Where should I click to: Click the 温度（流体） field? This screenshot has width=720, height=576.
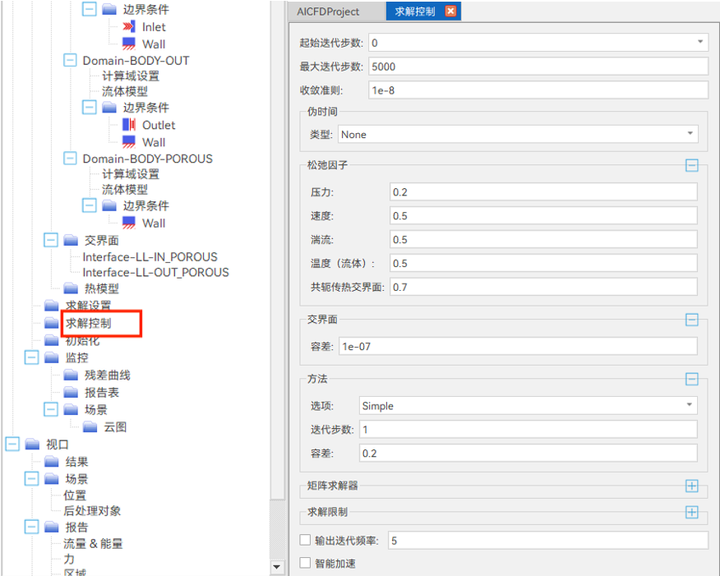click(543, 263)
